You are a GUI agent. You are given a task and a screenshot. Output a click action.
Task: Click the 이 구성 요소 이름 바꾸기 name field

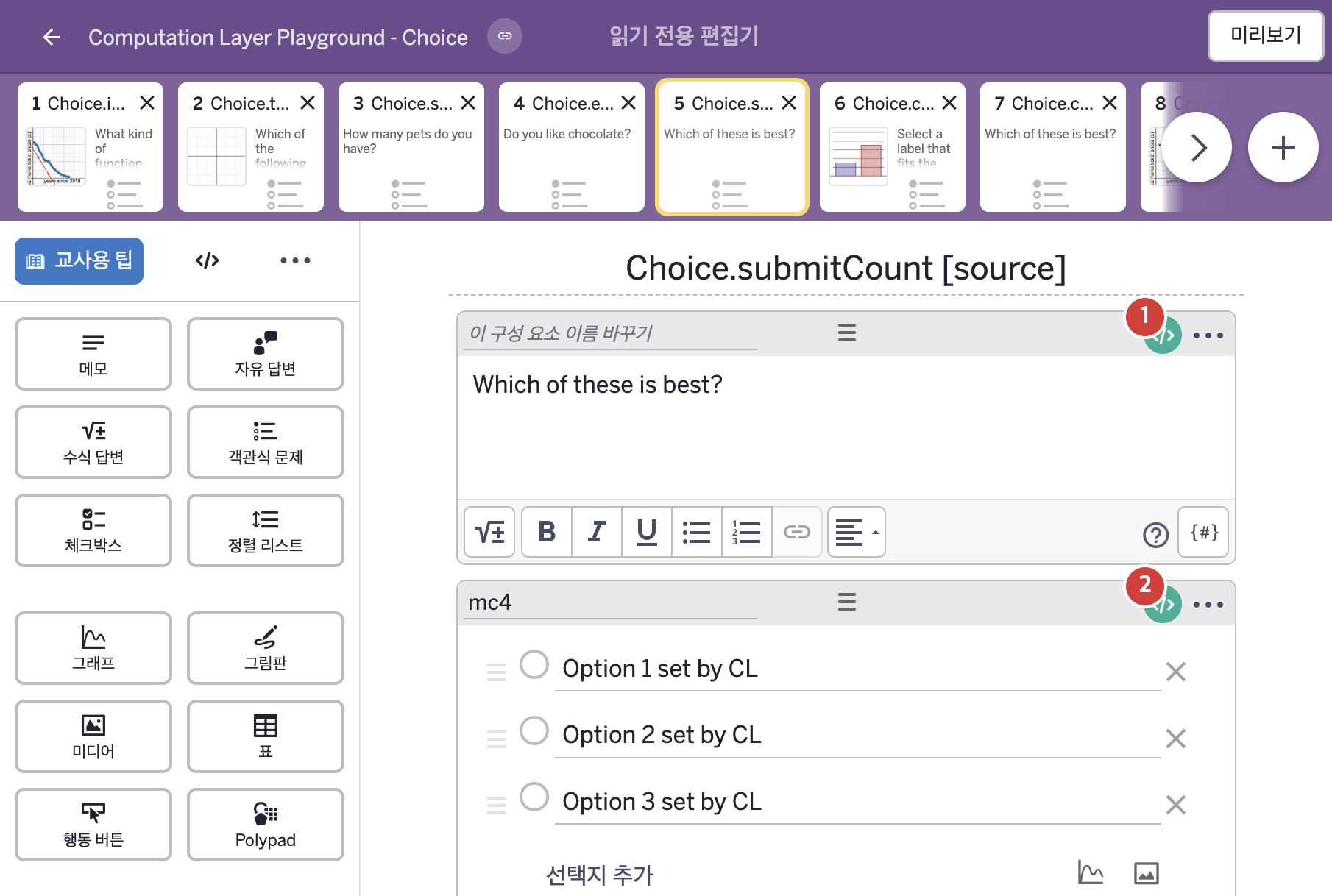coord(612,333)
